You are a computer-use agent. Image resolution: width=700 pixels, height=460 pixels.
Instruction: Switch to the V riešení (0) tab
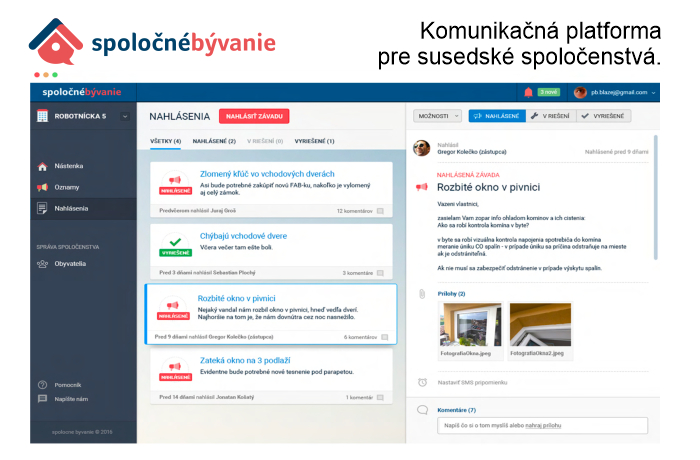tap(265, 141)
